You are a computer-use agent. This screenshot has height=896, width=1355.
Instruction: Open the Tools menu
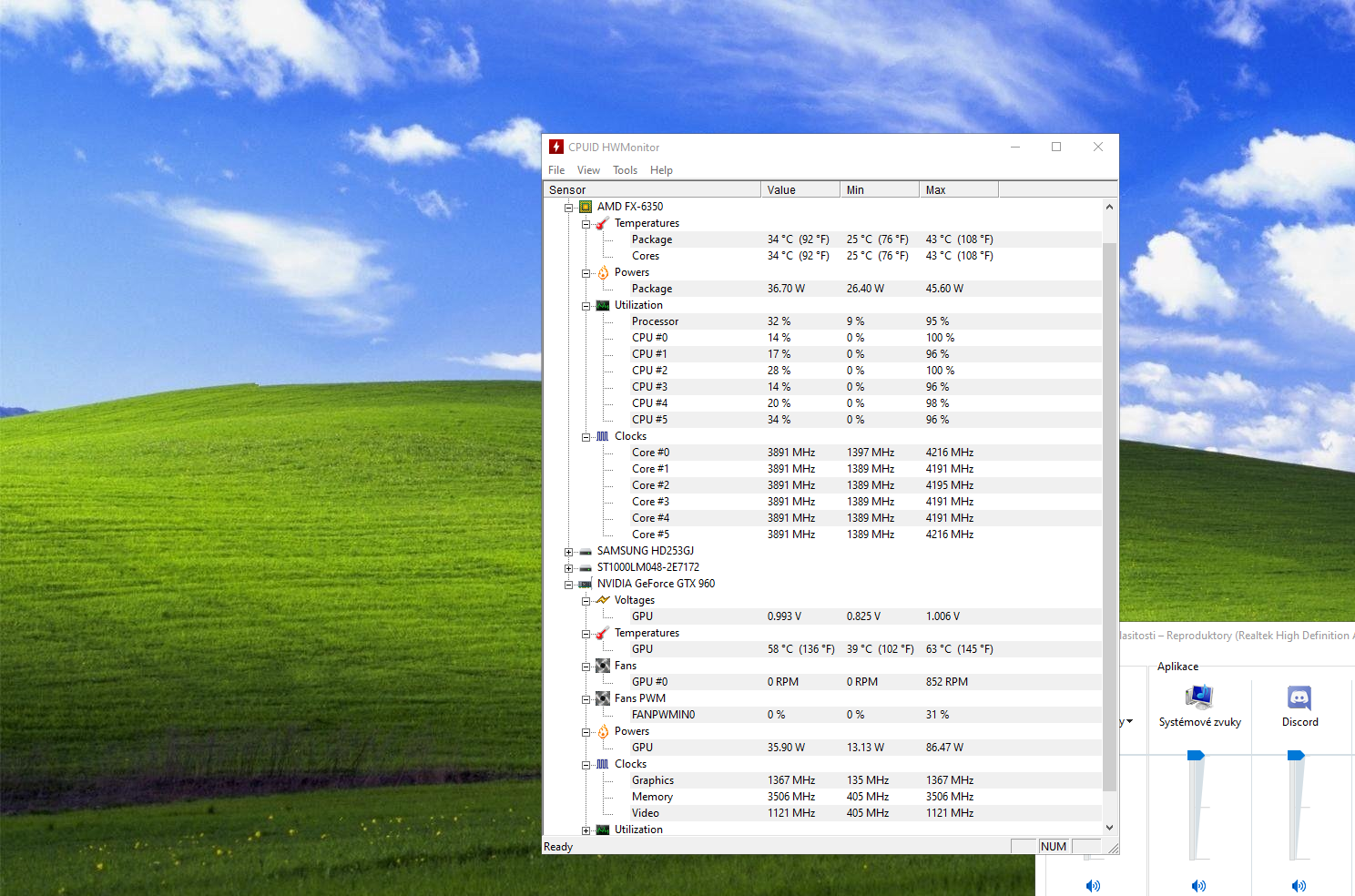pyautogui.click(x=625, y=170)
